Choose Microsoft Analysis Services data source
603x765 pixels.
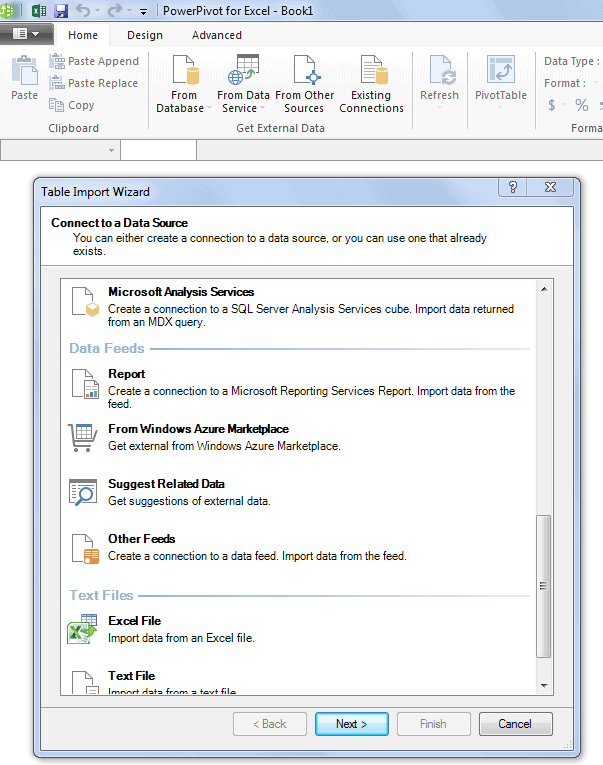(x=298, y=306)
